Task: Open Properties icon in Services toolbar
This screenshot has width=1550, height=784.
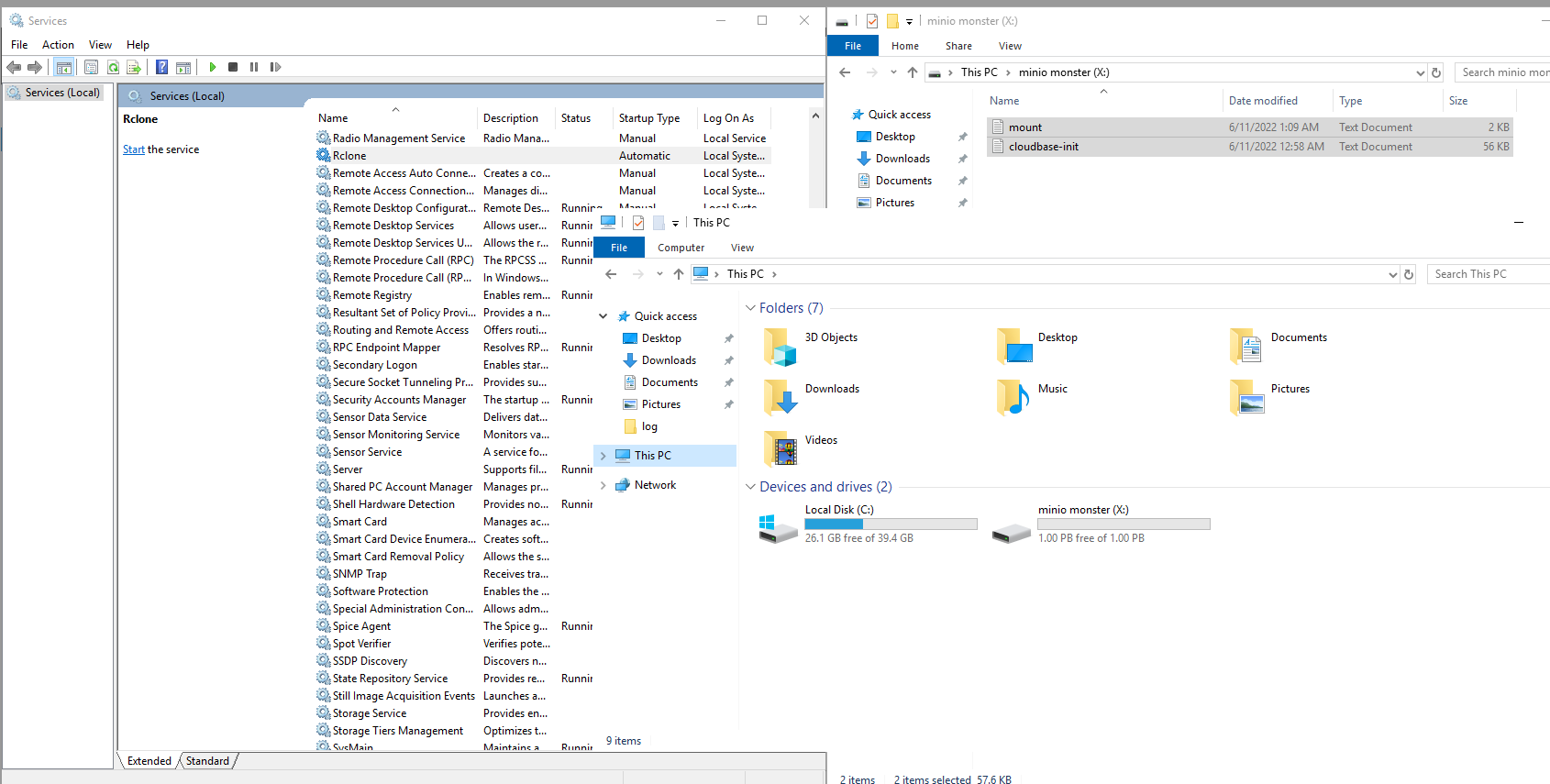Action: pos(91,67)
